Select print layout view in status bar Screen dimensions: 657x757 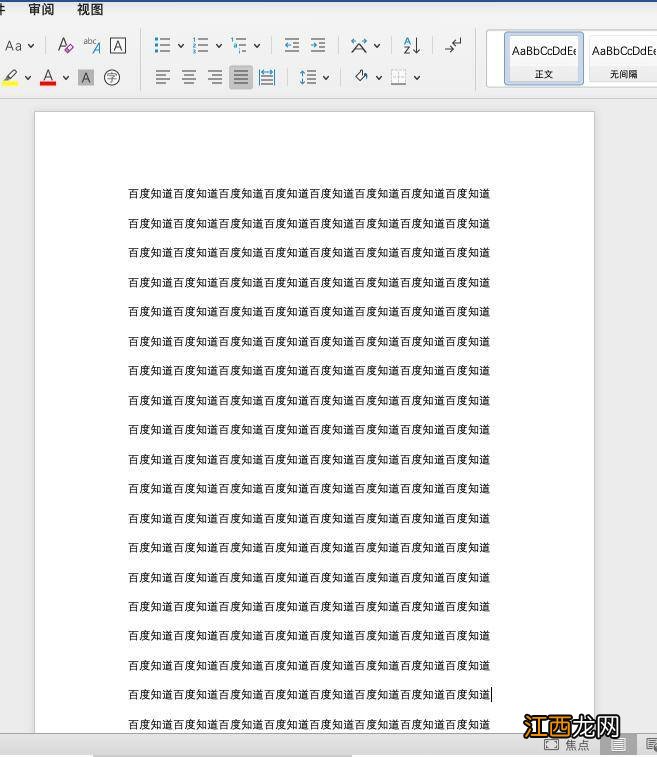pos(618,745)
